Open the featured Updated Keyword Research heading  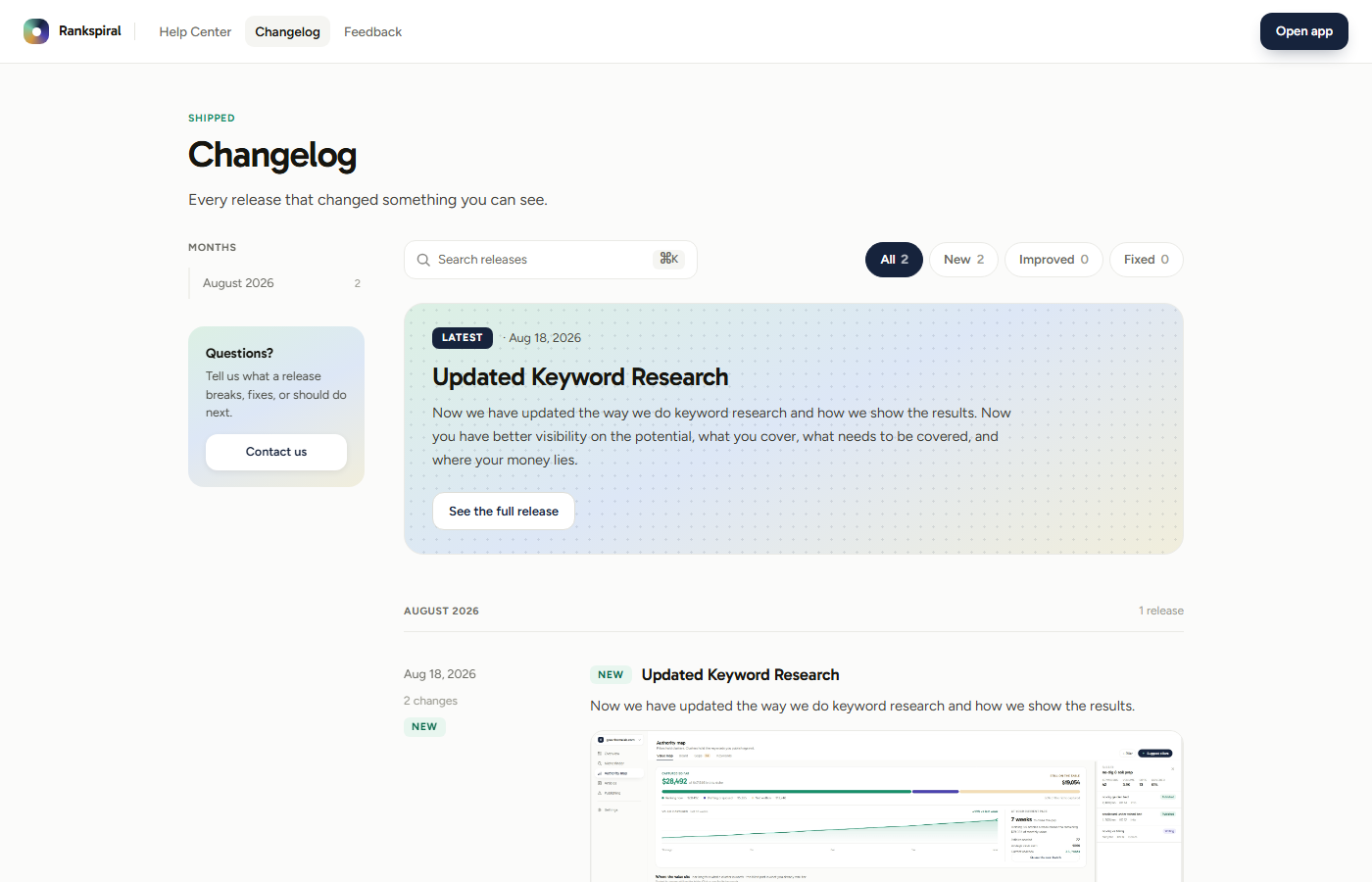point(580,377)
